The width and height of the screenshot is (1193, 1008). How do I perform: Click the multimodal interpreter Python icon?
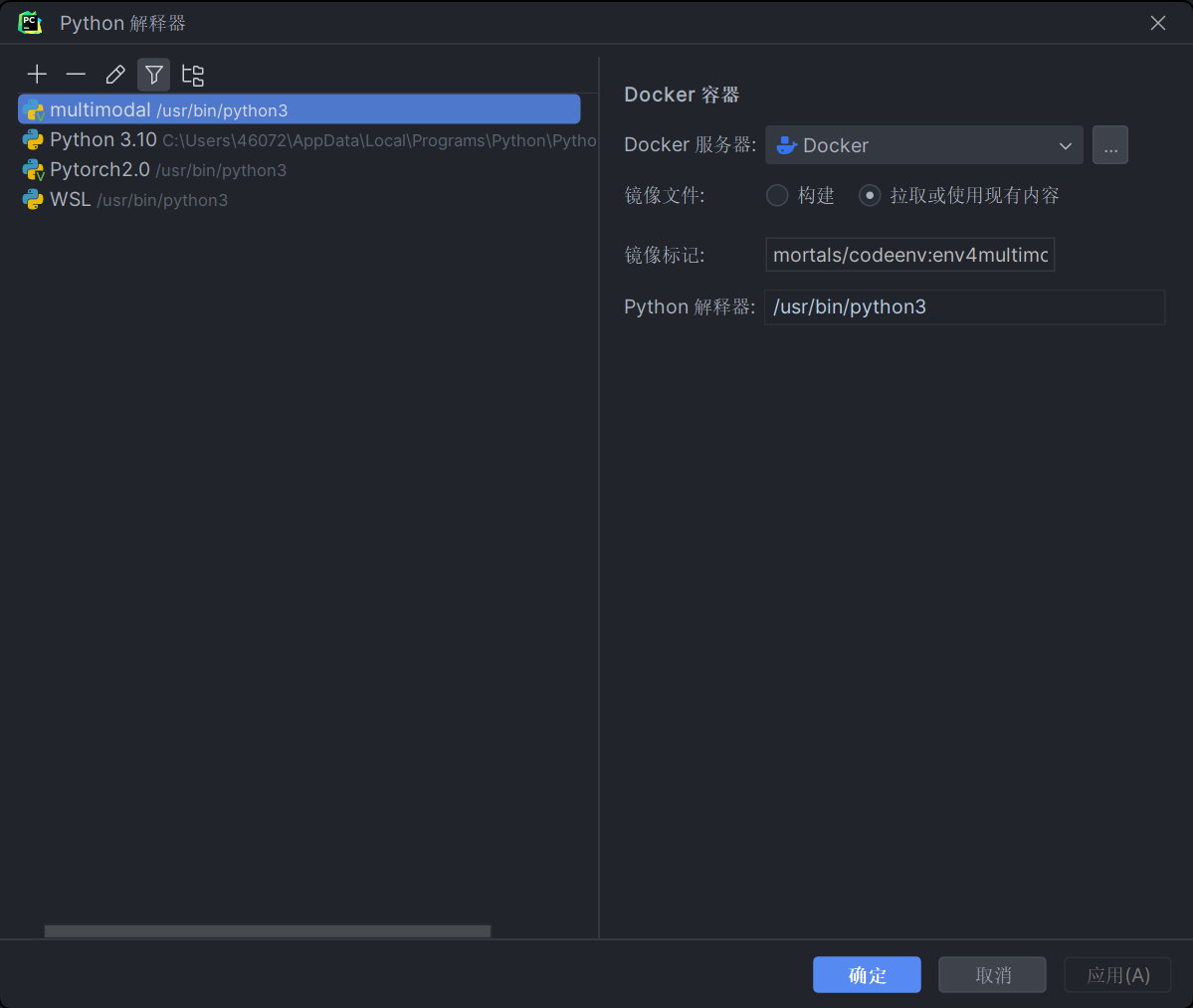click(x=34, y=110)
